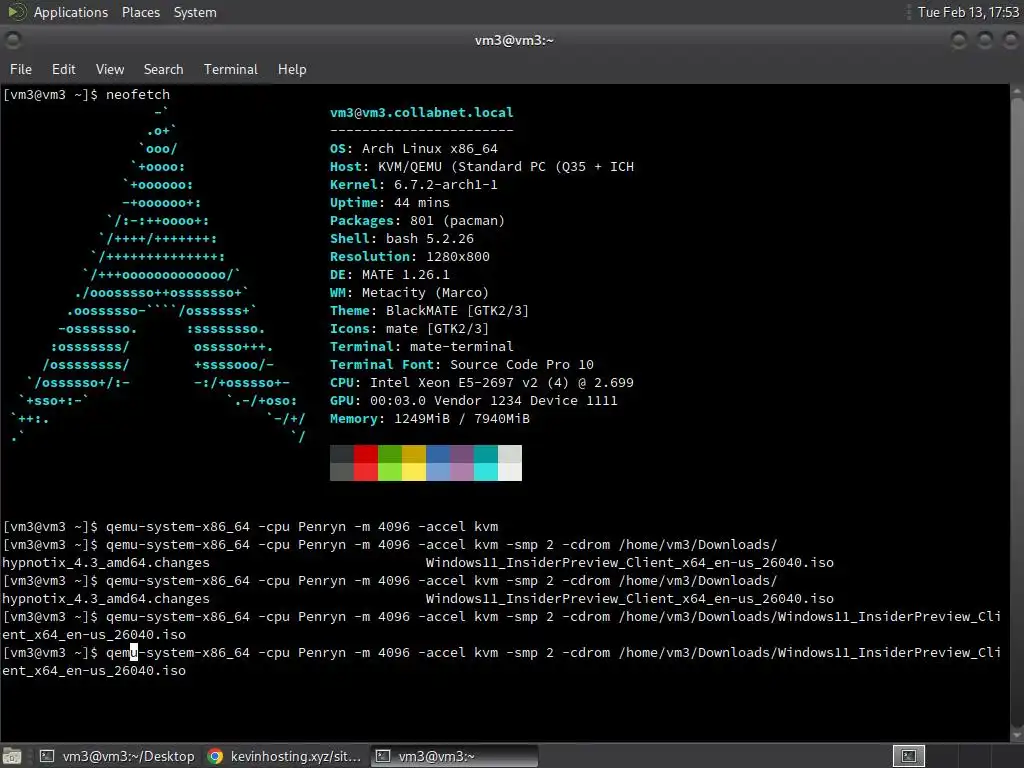Click the Applications menu logo icon
The height and width of the screenshot is (768, 1024).
[x=16, y=12]
